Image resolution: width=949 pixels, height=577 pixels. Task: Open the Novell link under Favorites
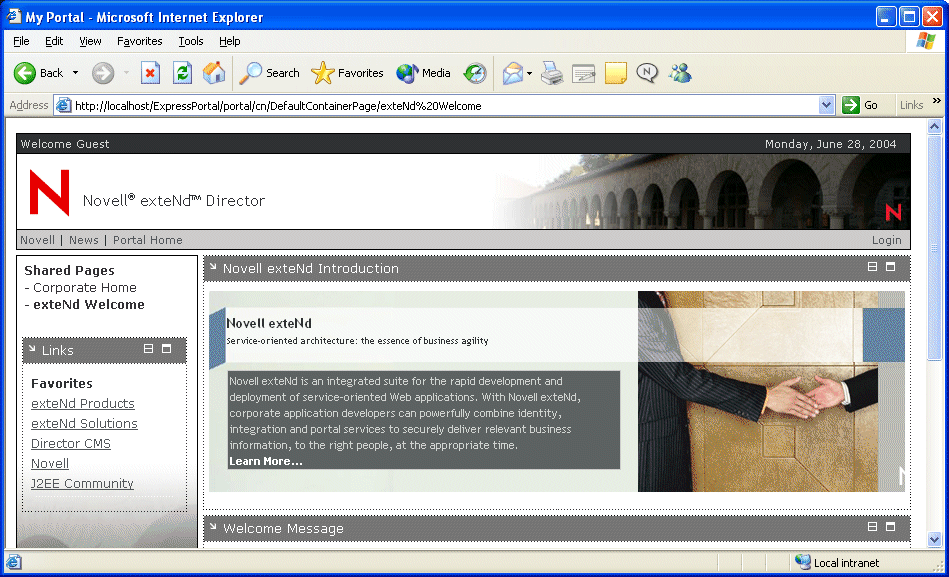click(50, 463)
